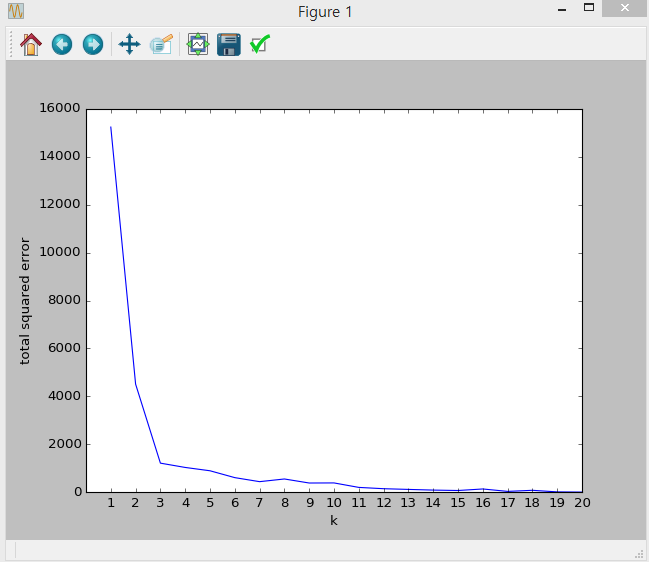Reset the plot to original home view
This screenshot has height=562, width=649.
tap(31, 44)
